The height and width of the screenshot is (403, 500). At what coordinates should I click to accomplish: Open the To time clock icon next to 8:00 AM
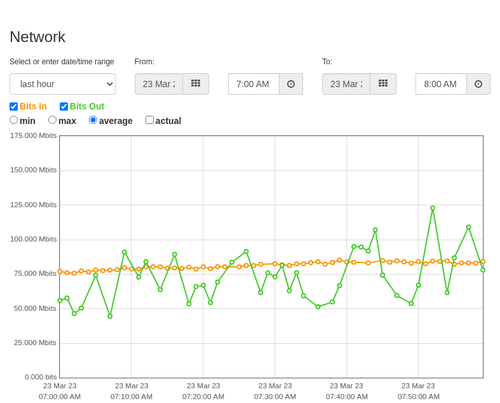click(478, 84)
